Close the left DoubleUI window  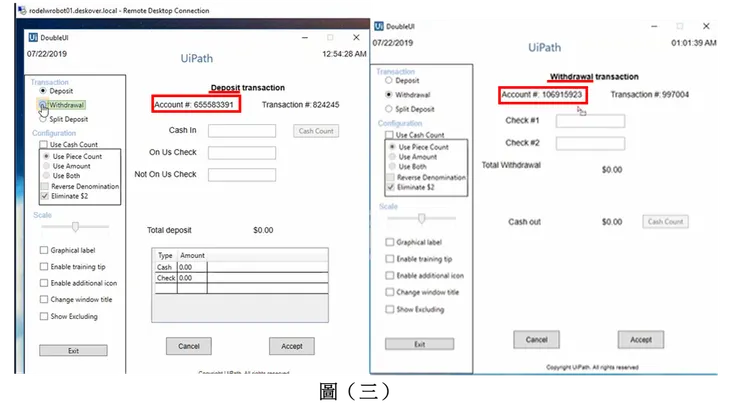[x=356, y=37]
